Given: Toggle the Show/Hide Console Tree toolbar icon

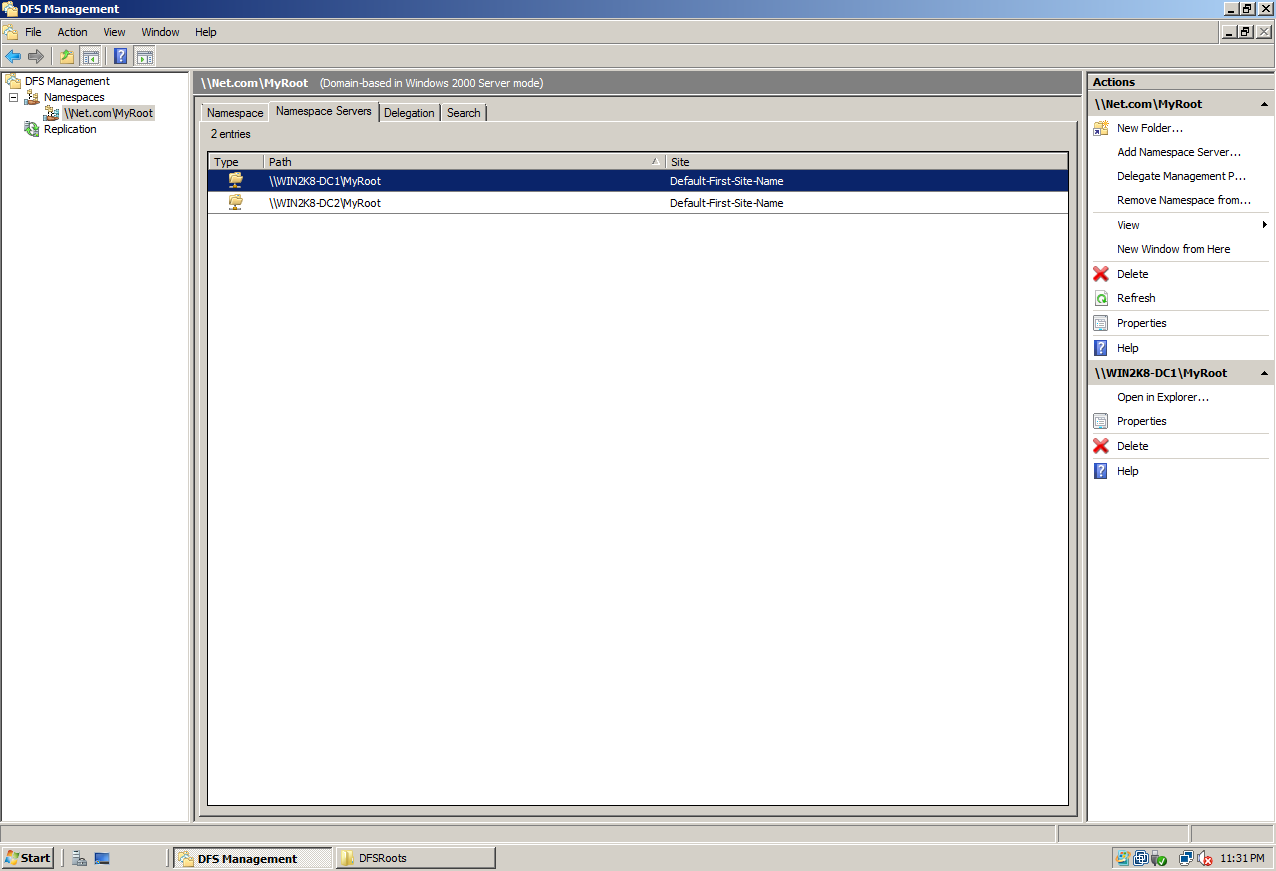Looking at the screenshot, I should point(90,56).
